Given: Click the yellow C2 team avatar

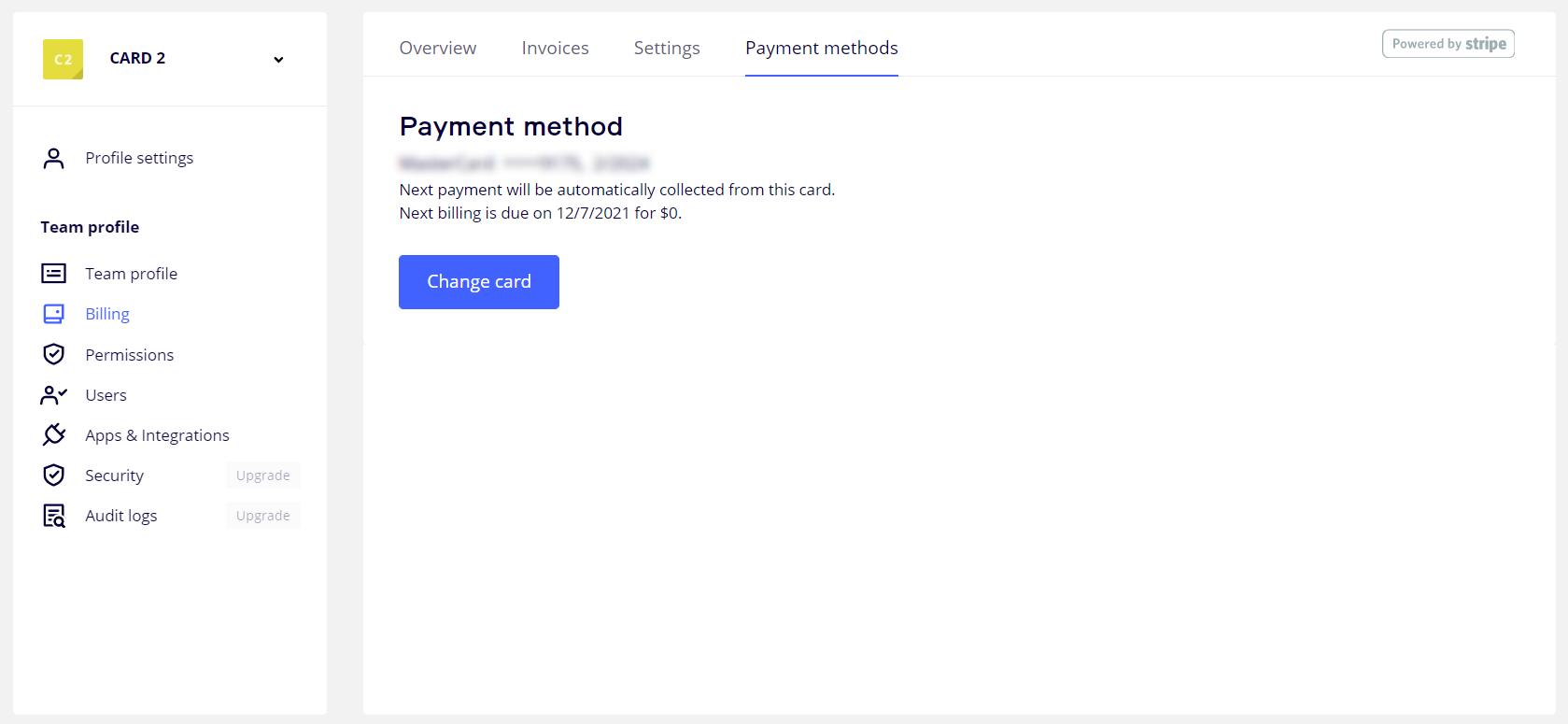Looking at the screenshot, I should (63, 59).
